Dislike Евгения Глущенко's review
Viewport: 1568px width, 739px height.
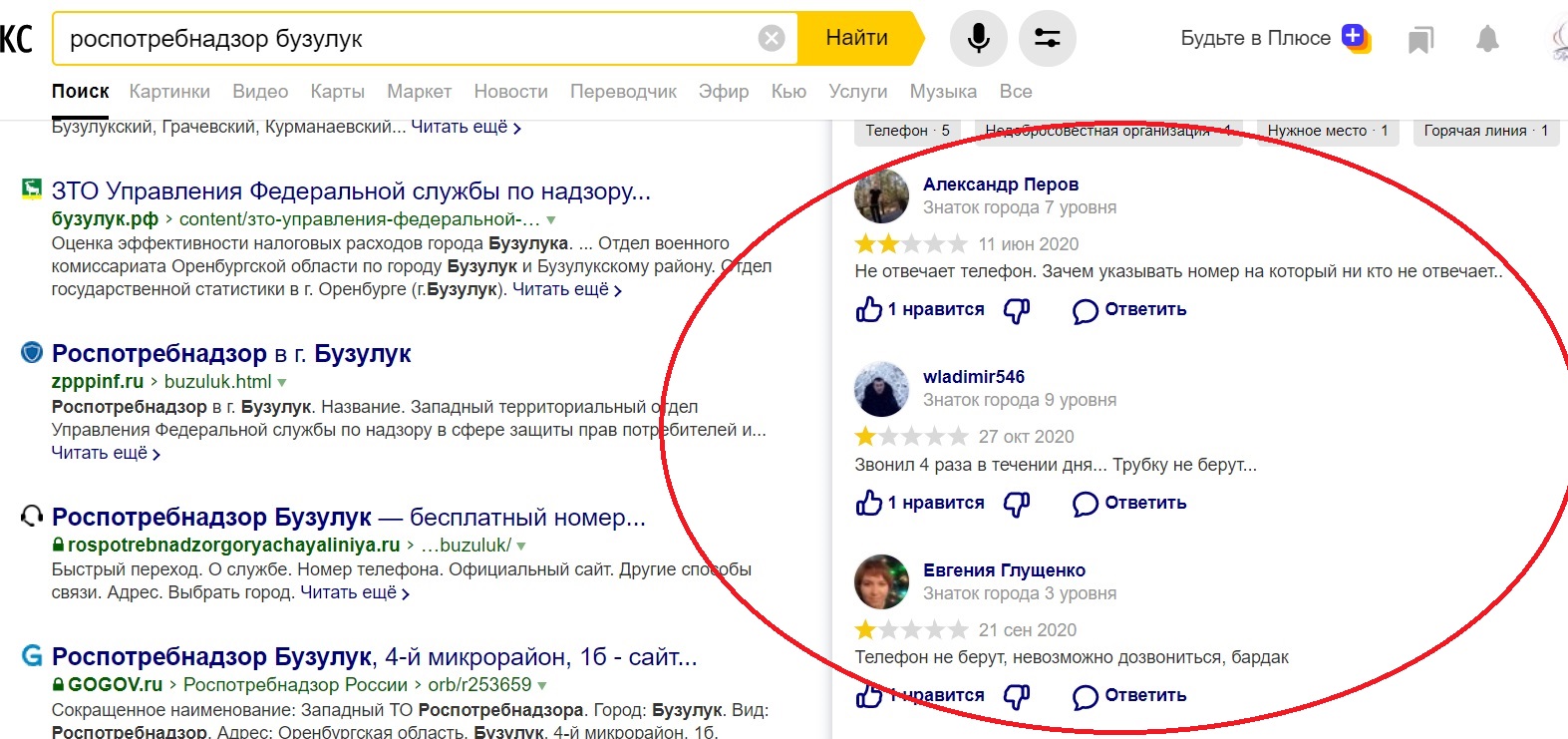(1016, 696)
